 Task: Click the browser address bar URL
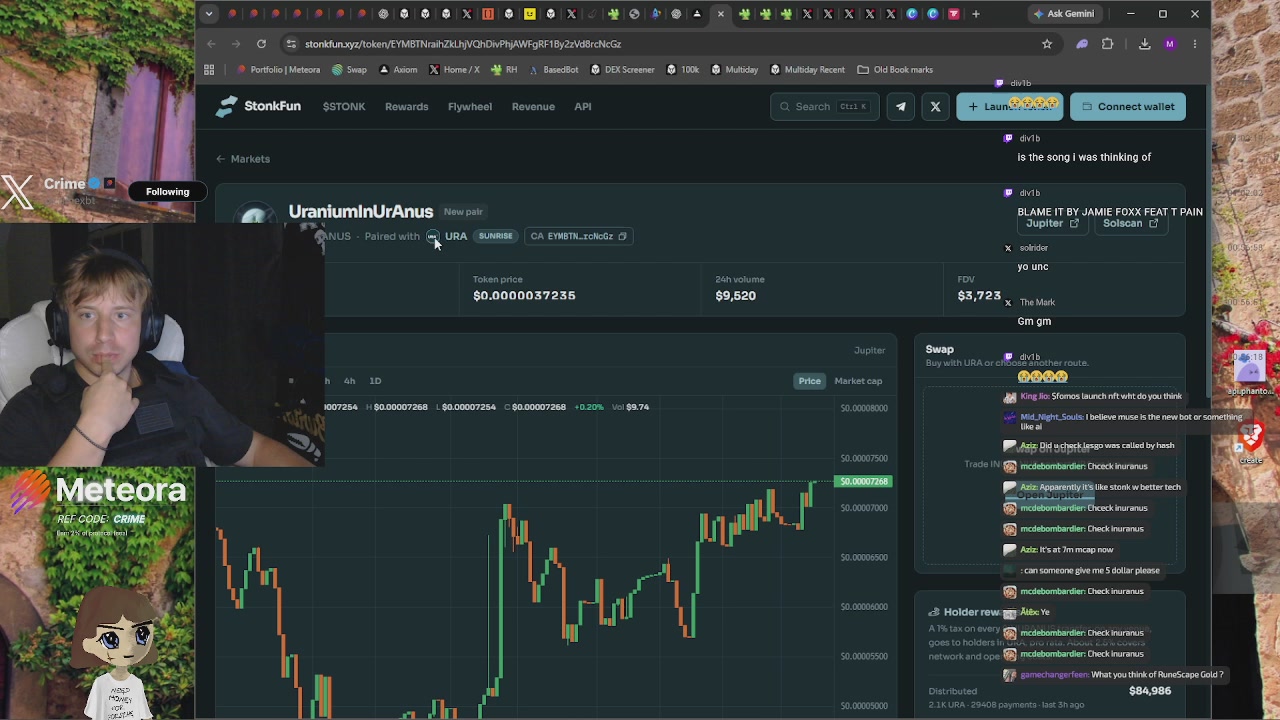(463, 44)
